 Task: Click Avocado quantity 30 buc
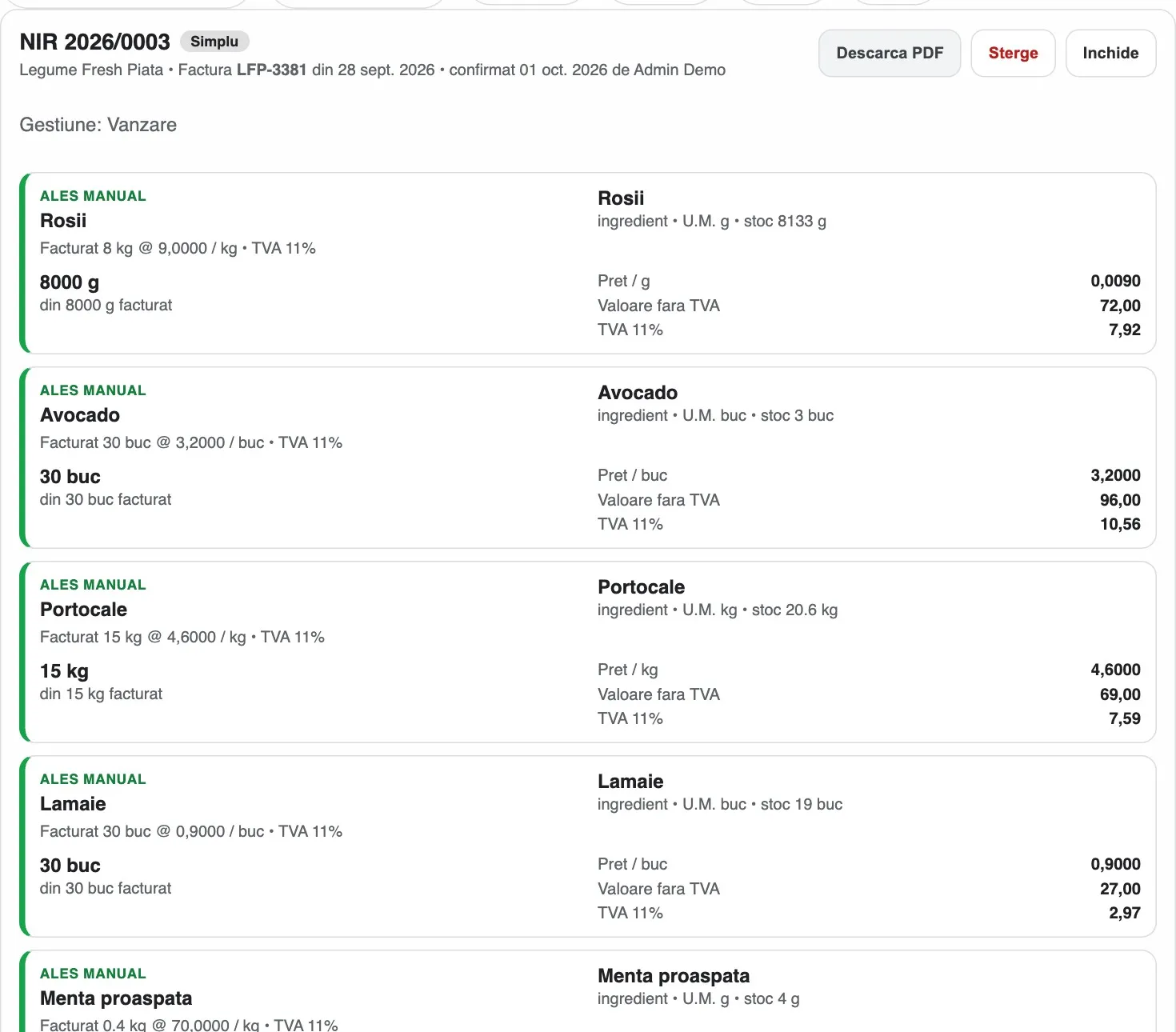tap(70, 477)
